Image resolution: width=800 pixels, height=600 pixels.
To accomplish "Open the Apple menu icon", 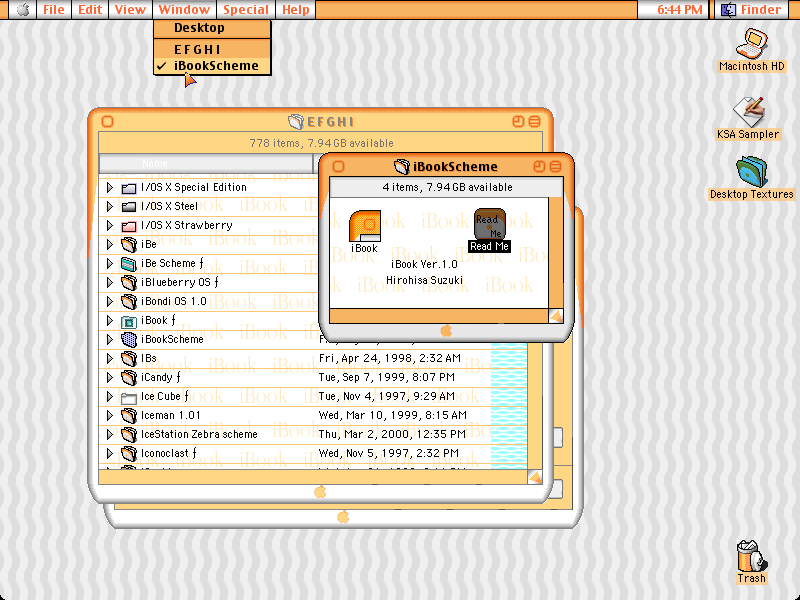I will [22, 10].
